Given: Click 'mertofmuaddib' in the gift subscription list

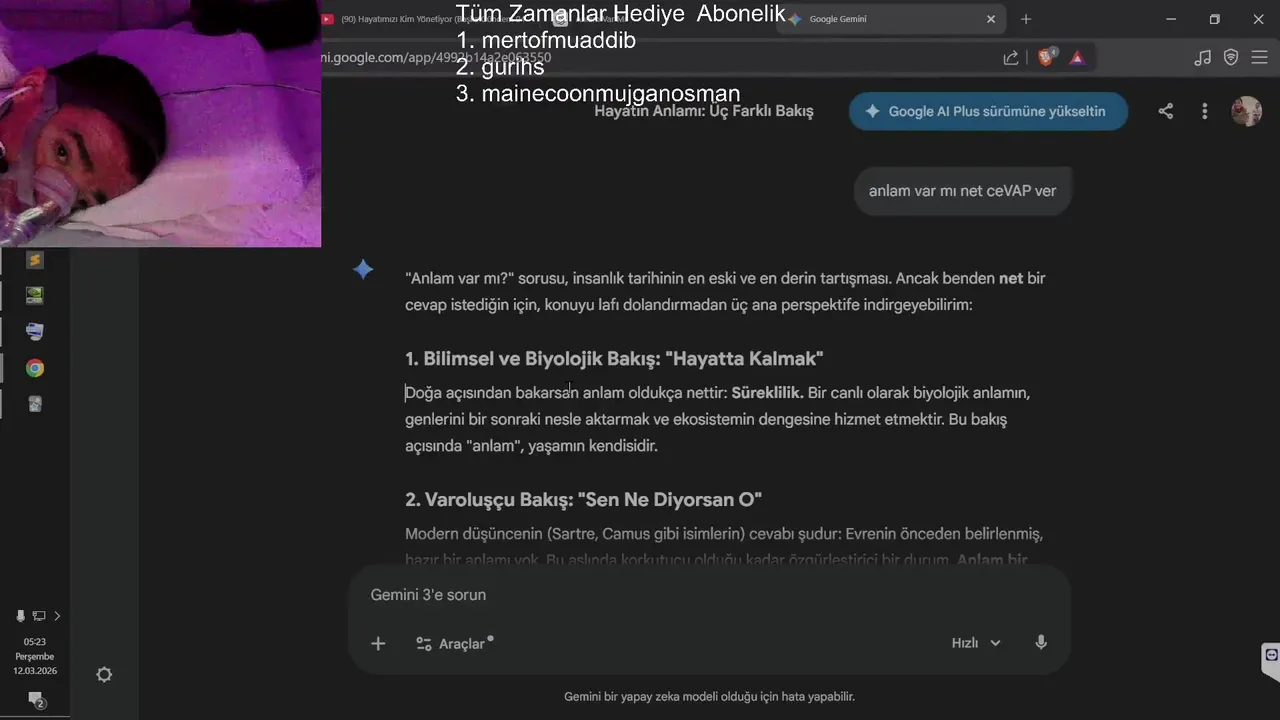Looking at the screenshot, I should click(x=558, y=41).
